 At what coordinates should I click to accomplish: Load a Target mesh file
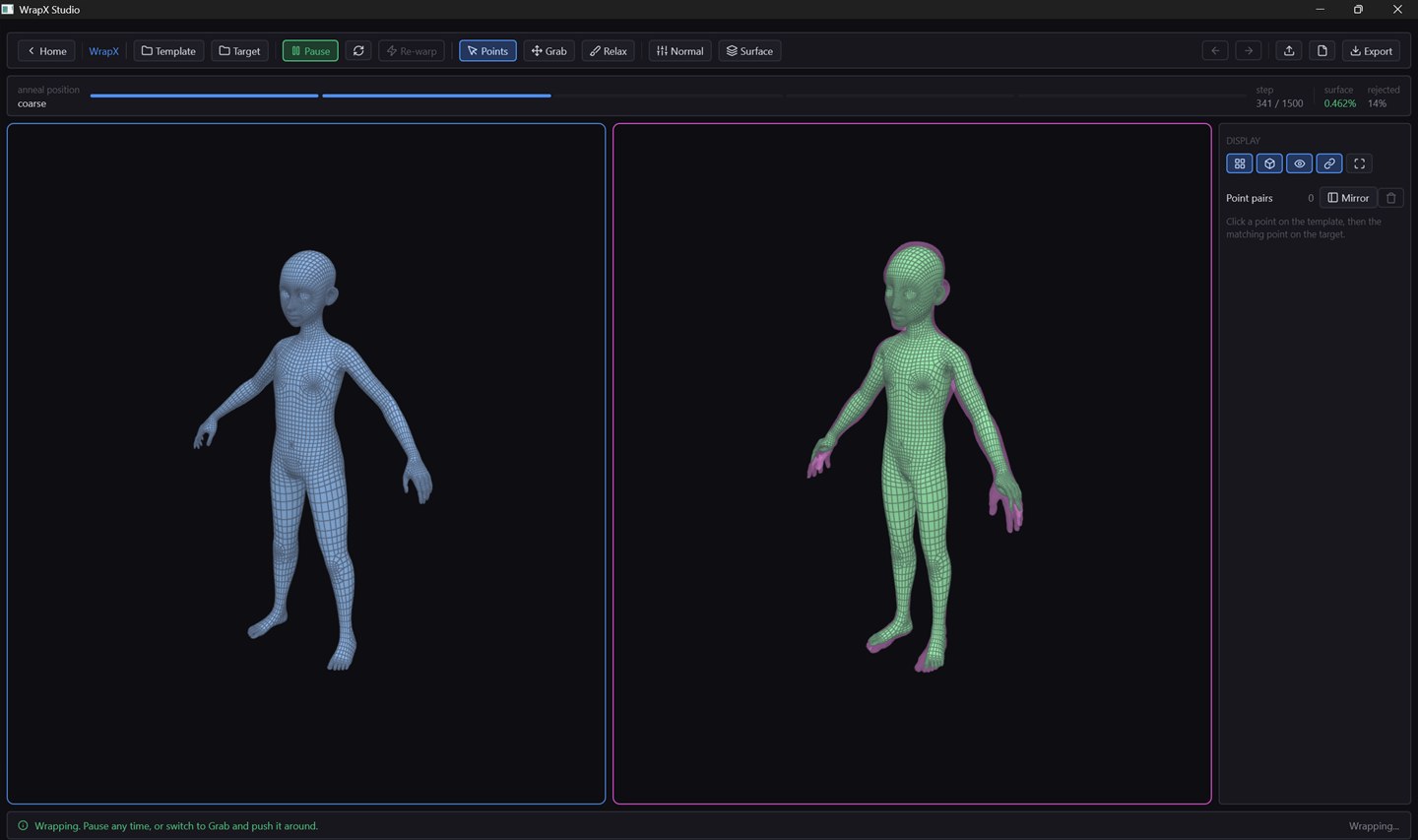click(239, 51)
